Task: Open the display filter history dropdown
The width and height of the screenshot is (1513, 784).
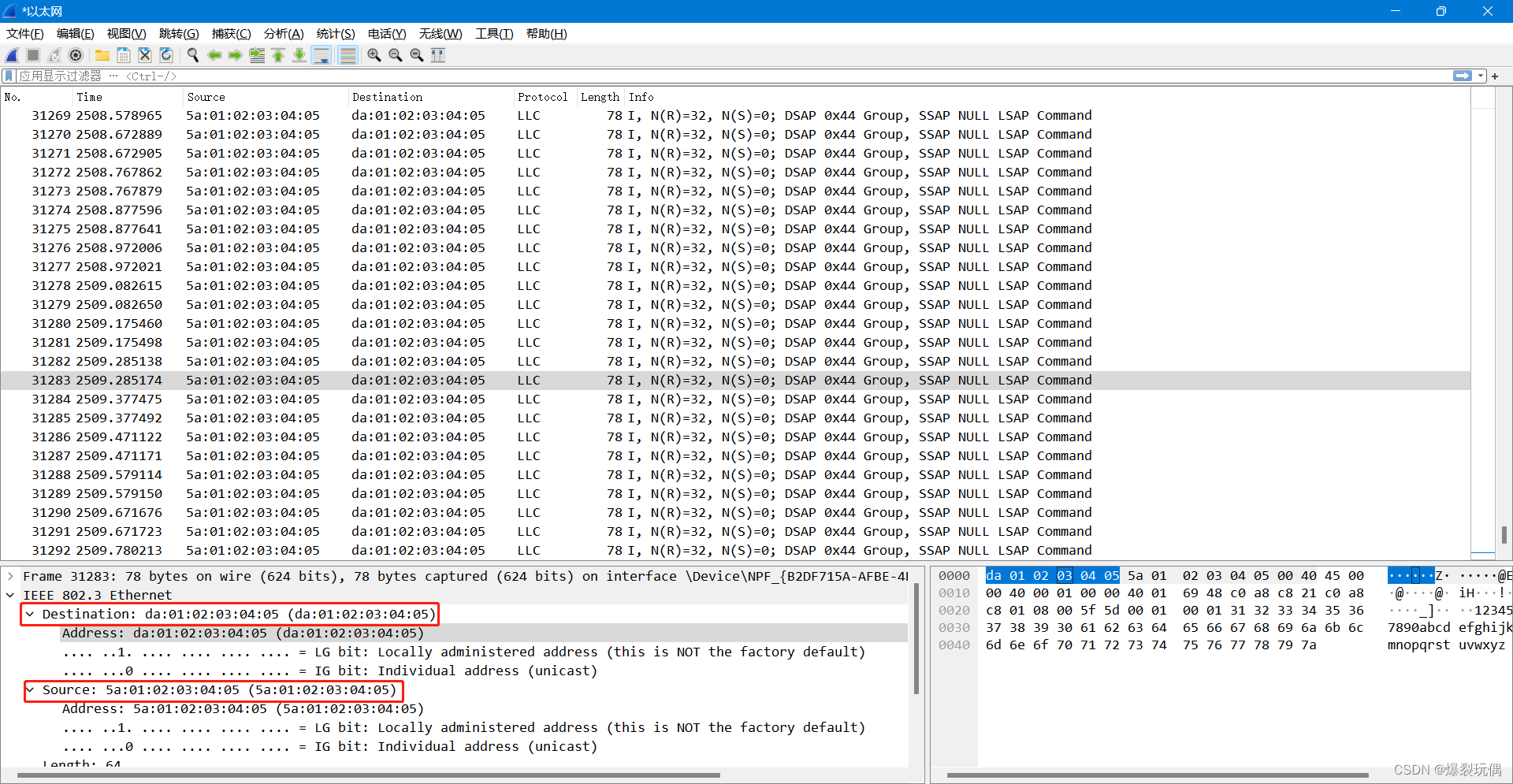Action: pos(1481,76)
